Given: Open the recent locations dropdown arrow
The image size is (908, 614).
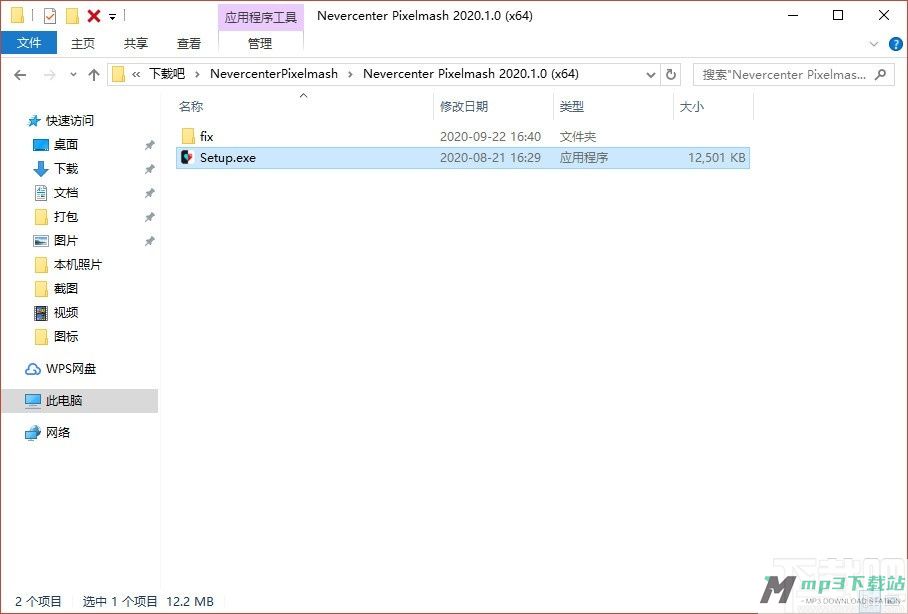Looking at the screenshot, I should [73, 75].
